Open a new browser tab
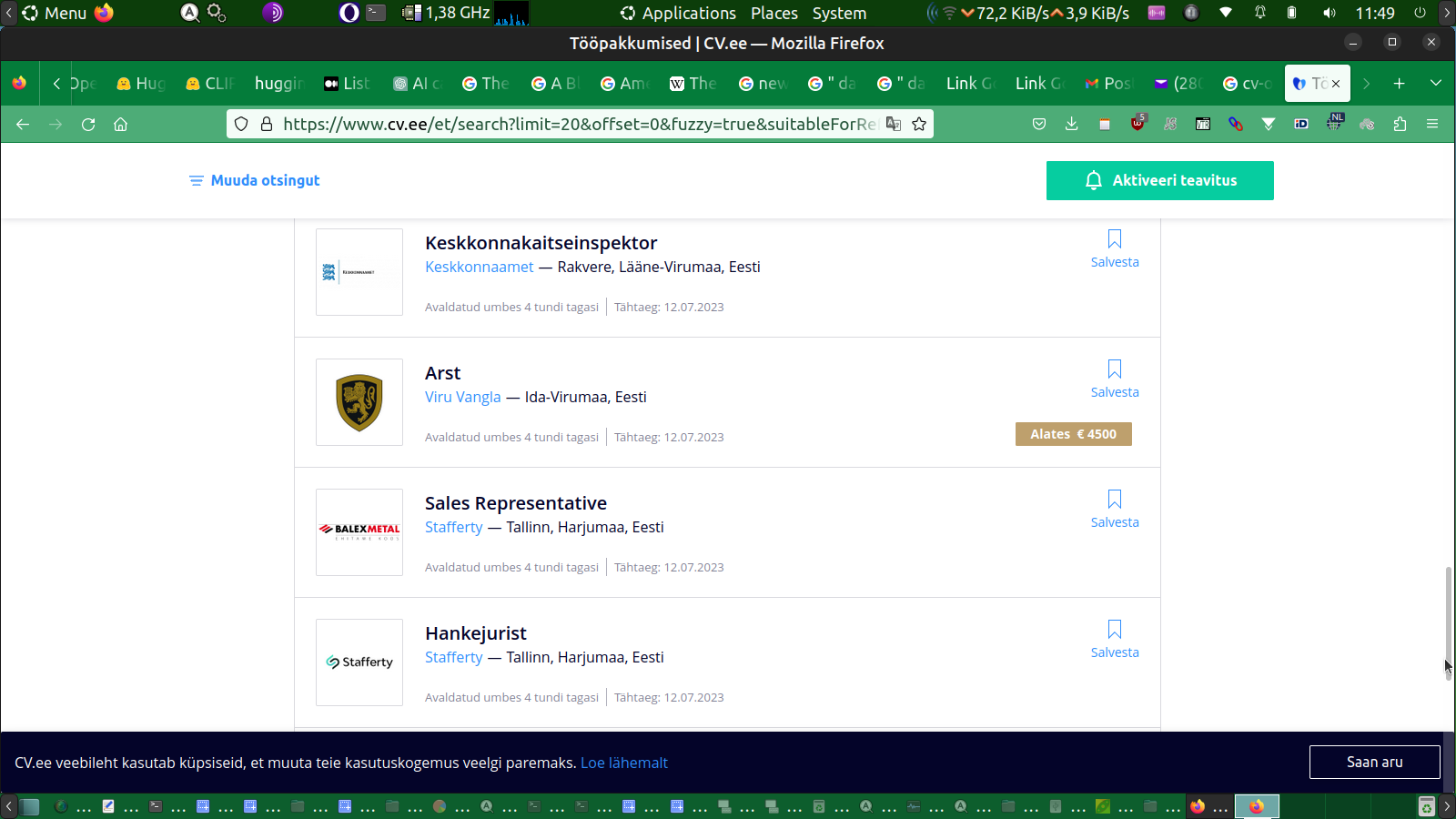1456x819 pixels. point(1400,84)
